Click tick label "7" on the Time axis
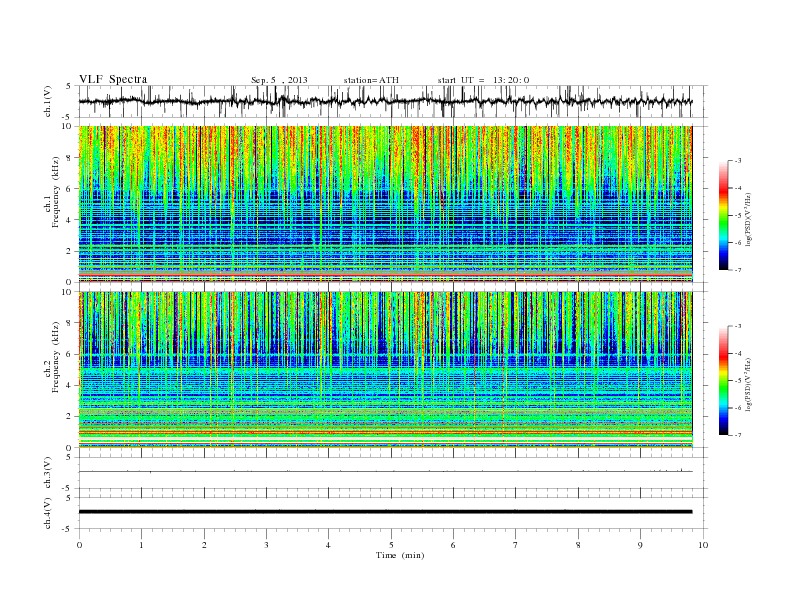The image size is (792, 612). 516,545
